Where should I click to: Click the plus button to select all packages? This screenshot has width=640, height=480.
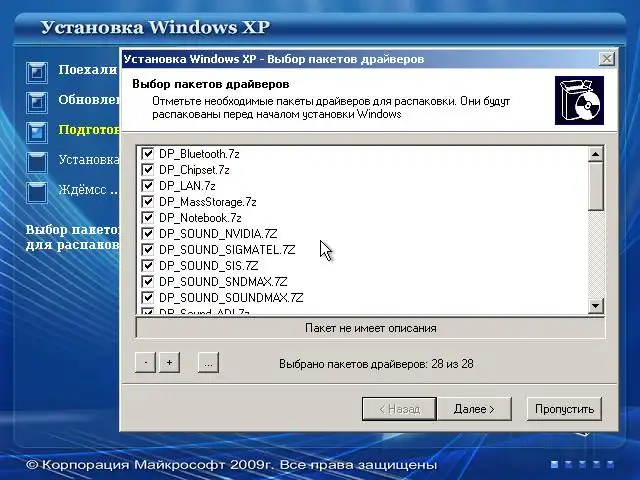point(169,362)
